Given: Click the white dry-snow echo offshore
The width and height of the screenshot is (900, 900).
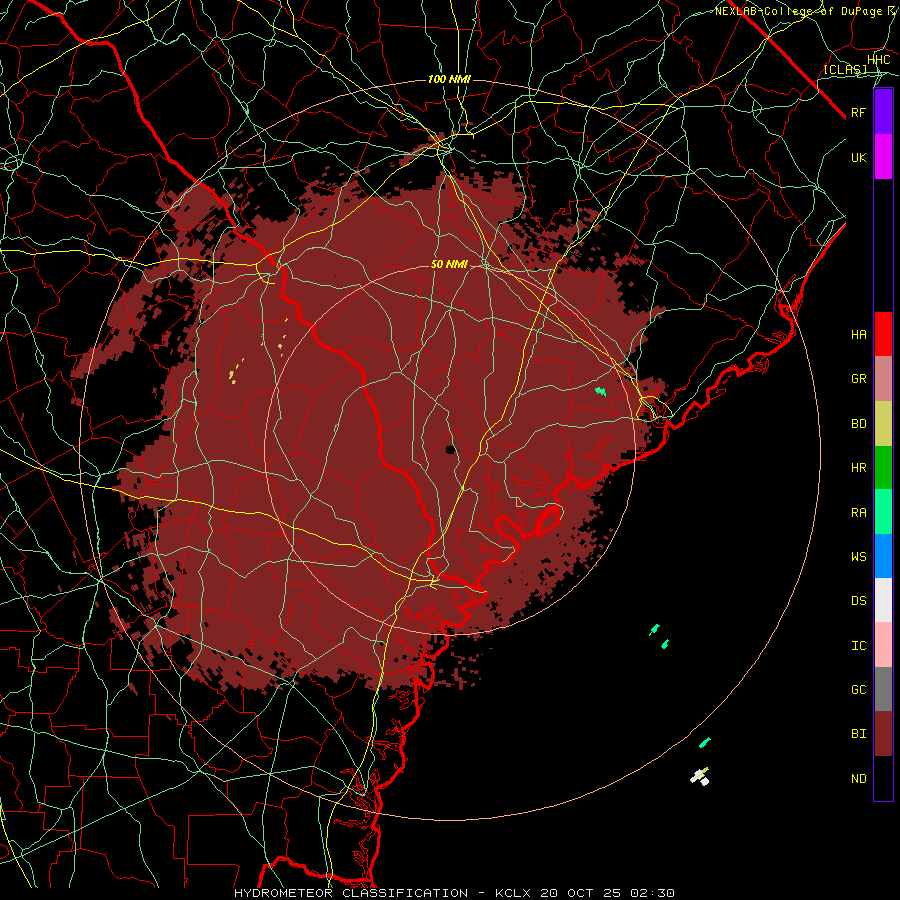Looking at the screenshot, I should pyautogui.click(x=700, y=777).
